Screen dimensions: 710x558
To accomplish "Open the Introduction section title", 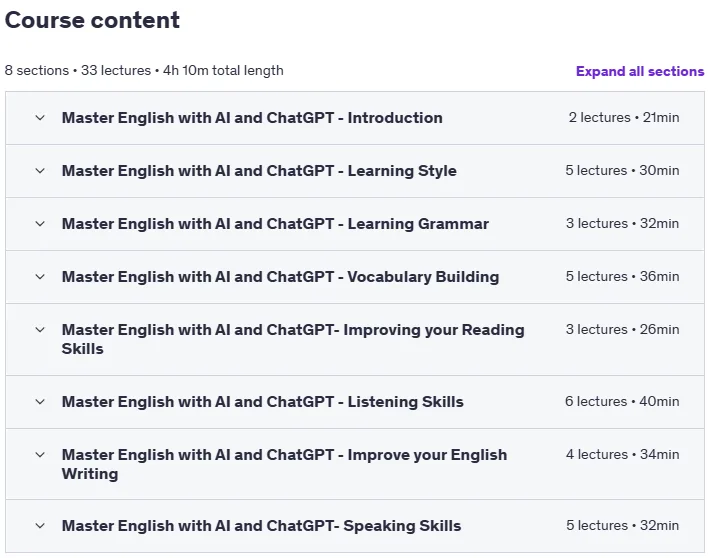I will [252, 118].
